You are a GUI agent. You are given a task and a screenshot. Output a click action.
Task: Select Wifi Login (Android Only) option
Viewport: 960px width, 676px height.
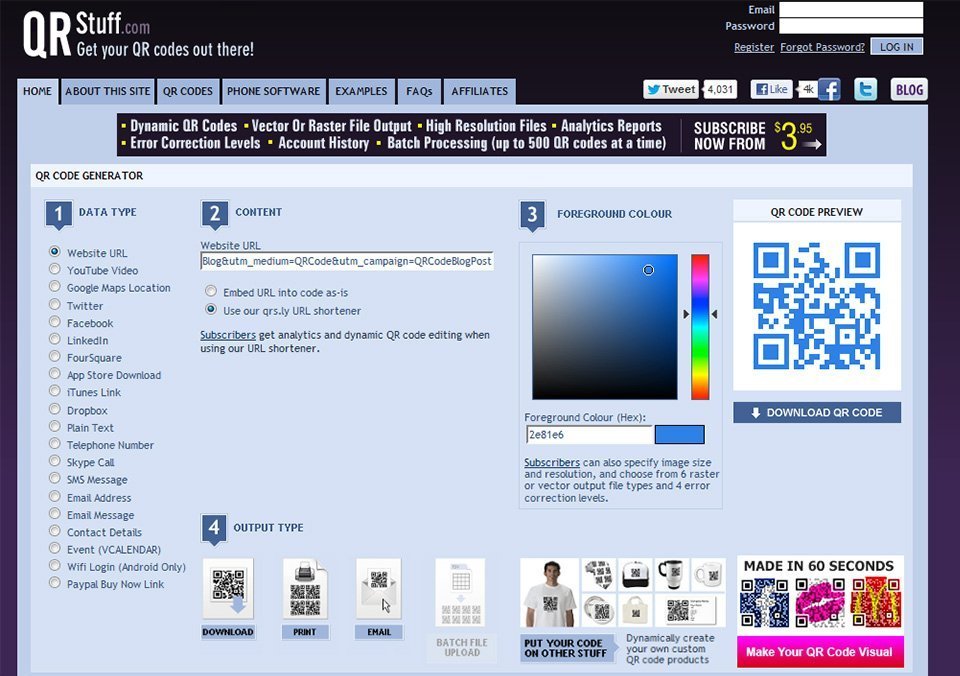[54, 565]
